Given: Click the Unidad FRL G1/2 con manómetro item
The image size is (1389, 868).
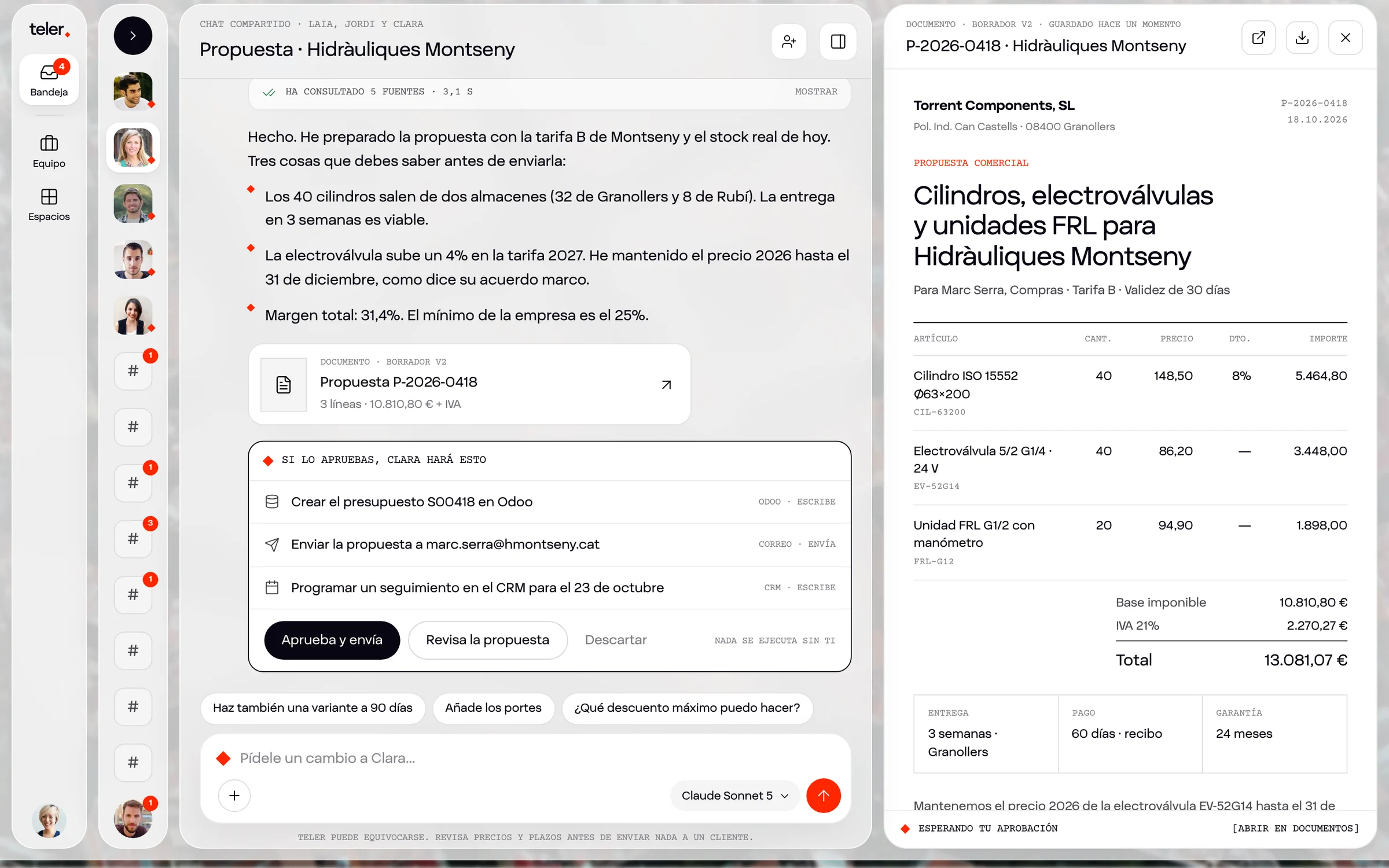Looking at the screenshot, I should point(1130,543).
